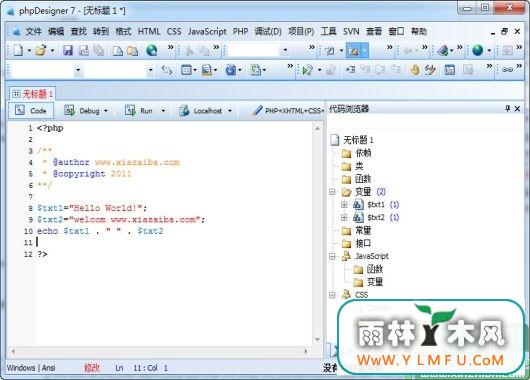Viewport: 530px width, 380px height.
Task: Select the 接口 folder in the code browser
Action: [x=363, y=243]
